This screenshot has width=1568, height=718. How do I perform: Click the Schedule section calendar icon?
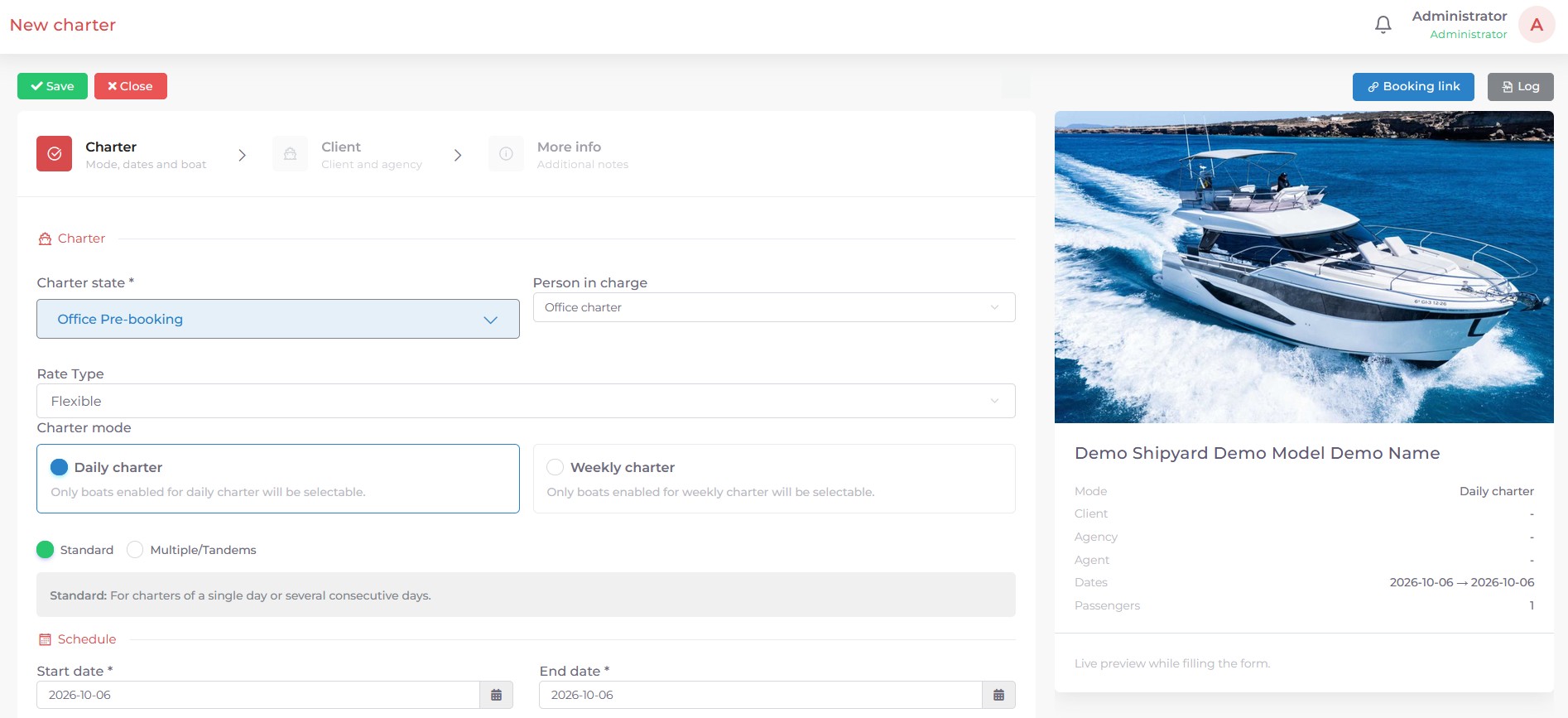(x=45, y=639)
